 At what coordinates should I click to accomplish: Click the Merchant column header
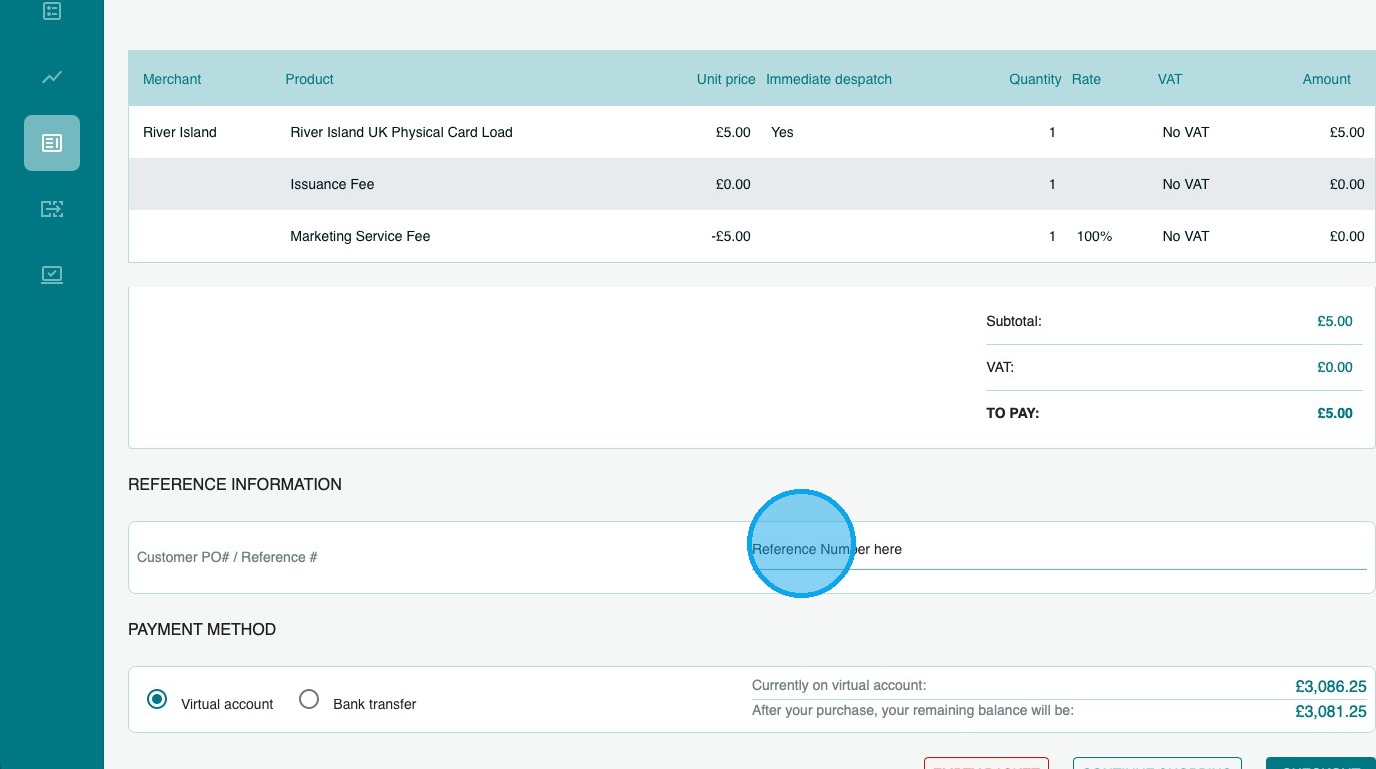172,79
